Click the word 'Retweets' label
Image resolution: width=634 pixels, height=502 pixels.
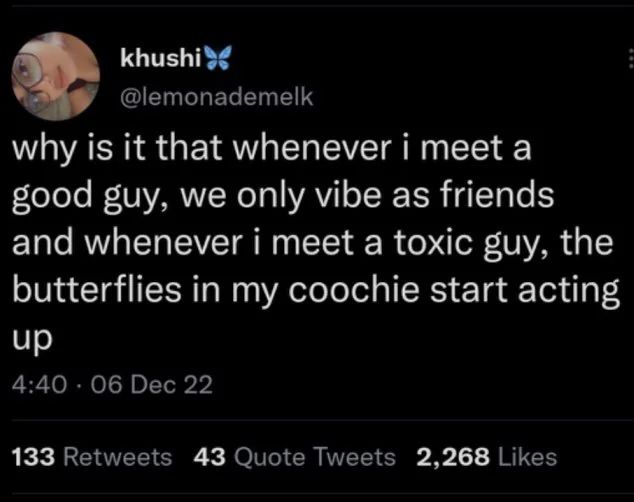click(x=118, y=457)
